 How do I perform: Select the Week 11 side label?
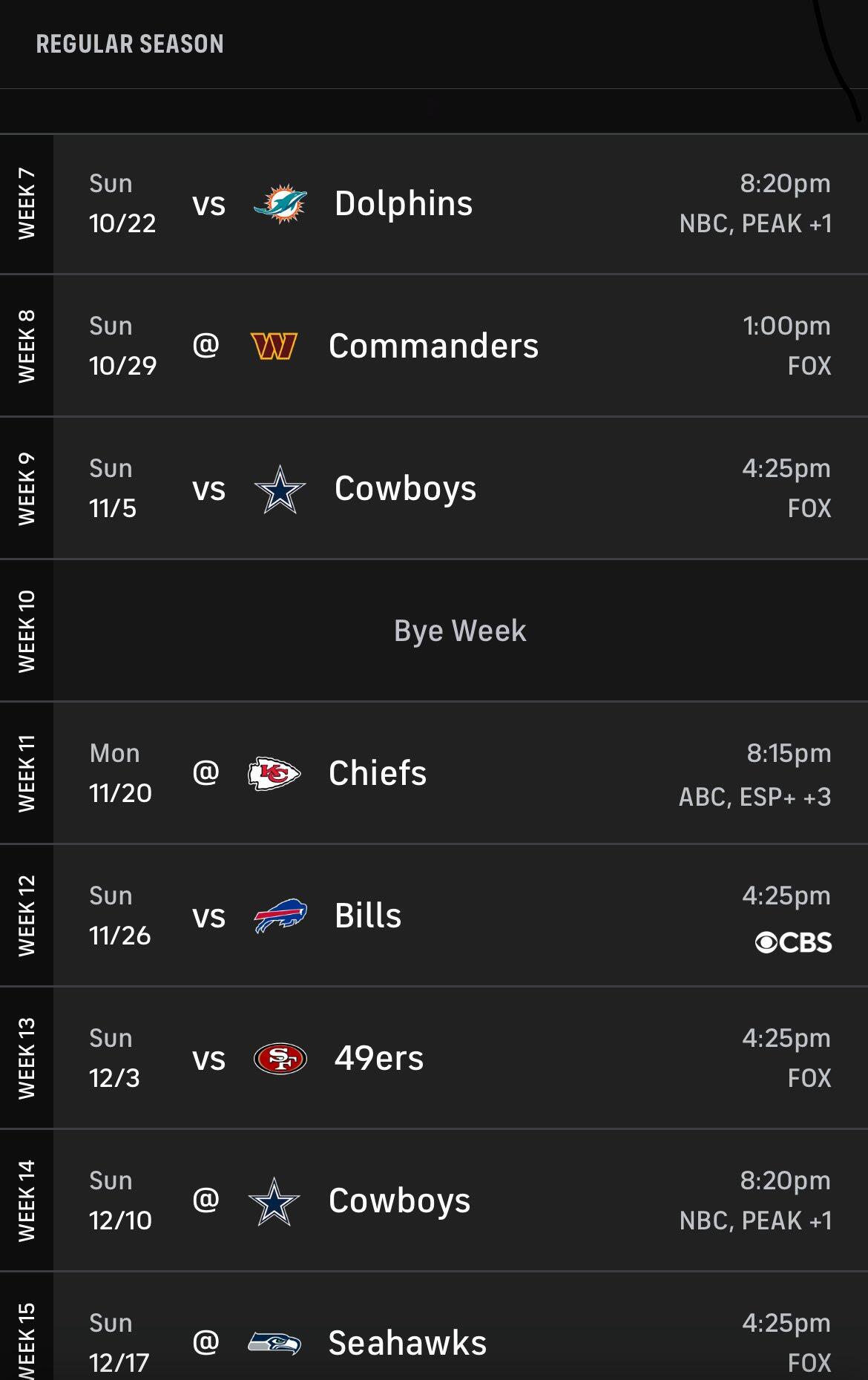[27, 774]
